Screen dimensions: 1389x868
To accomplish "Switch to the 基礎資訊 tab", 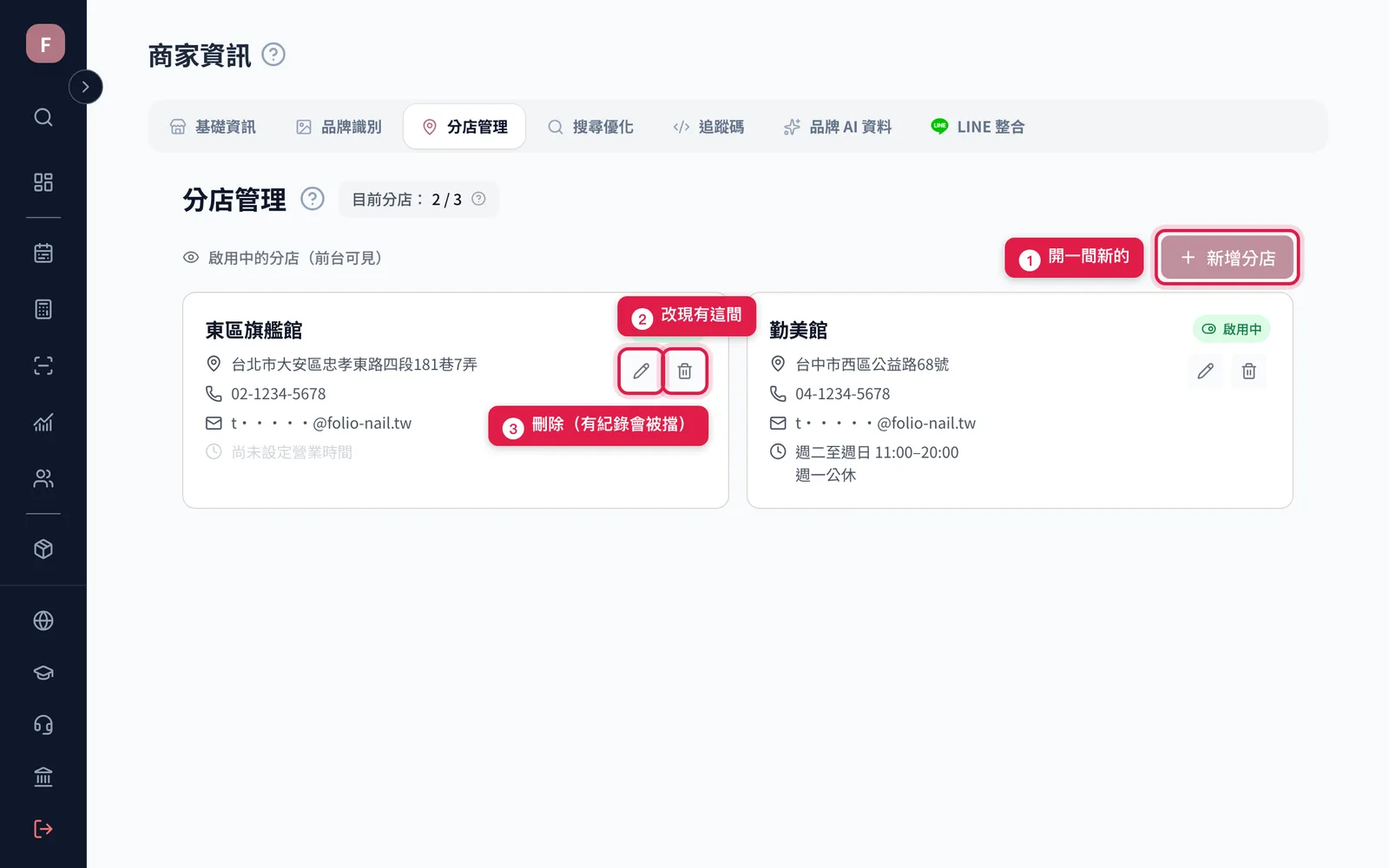I will (213, 127).
